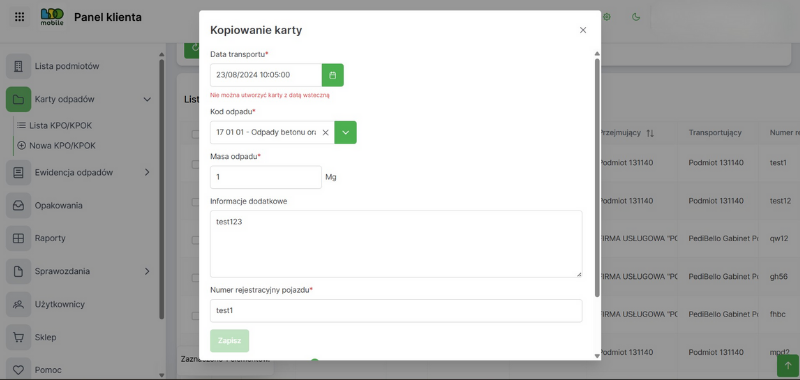Open Sklep in sidebar

click(x=45, y=337)
